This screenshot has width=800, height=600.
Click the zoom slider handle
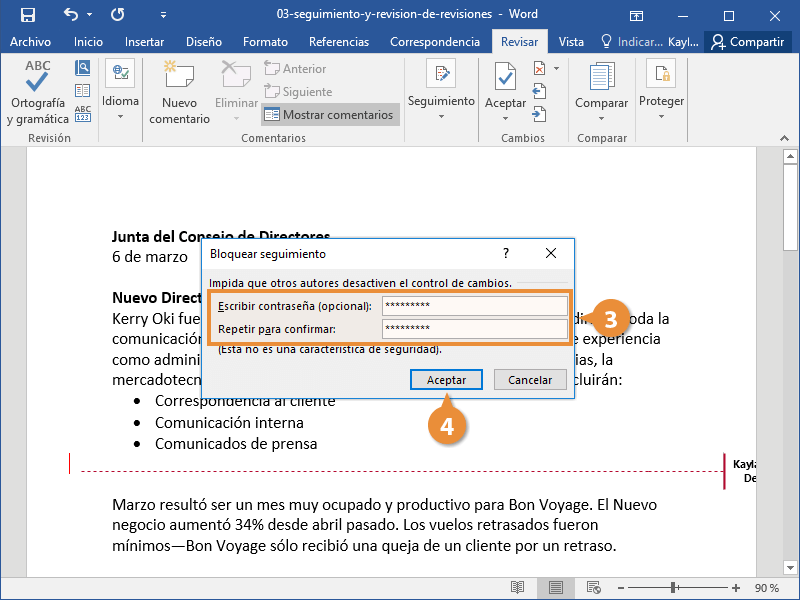coord(675,587)
